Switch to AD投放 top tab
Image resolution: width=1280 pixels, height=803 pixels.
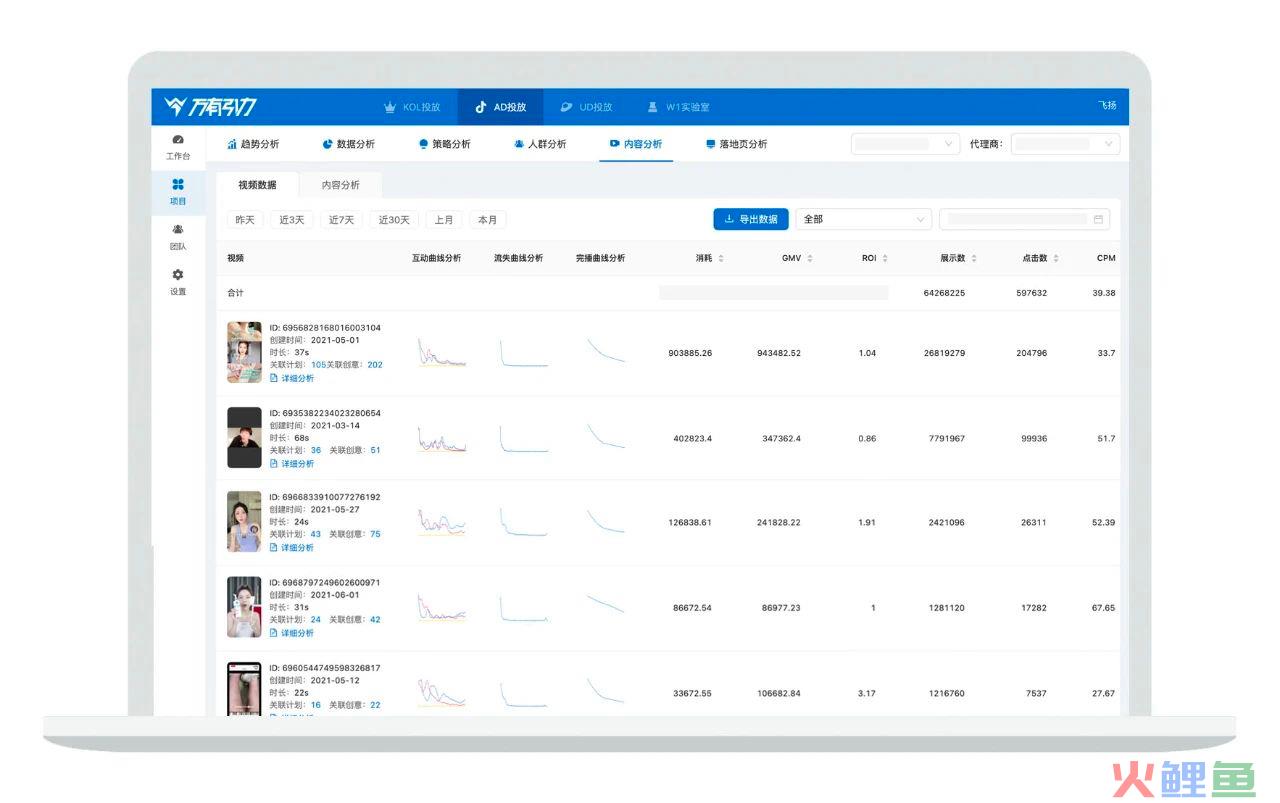[x=500, y=107]
